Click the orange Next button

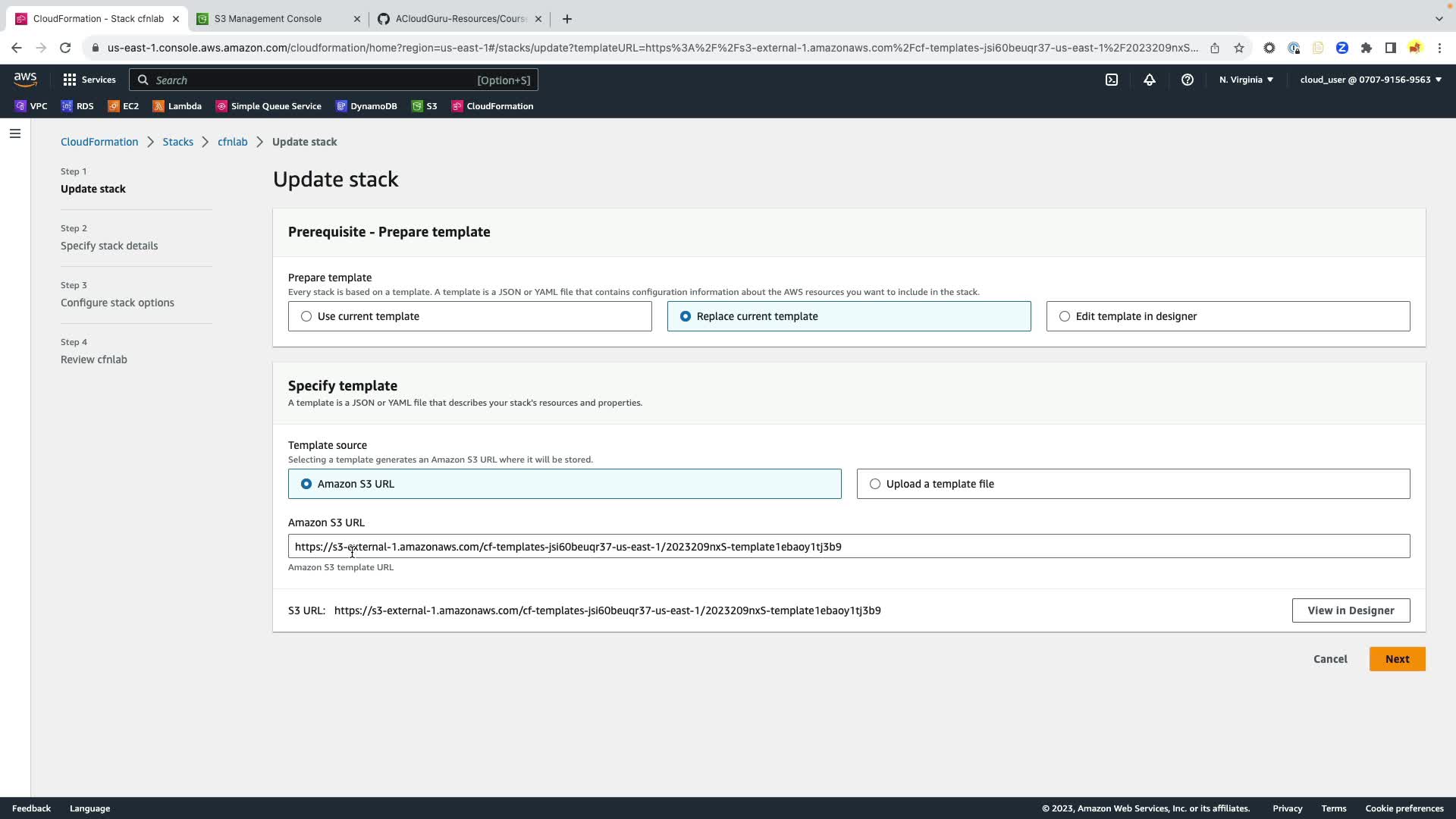click(1397, 659)
